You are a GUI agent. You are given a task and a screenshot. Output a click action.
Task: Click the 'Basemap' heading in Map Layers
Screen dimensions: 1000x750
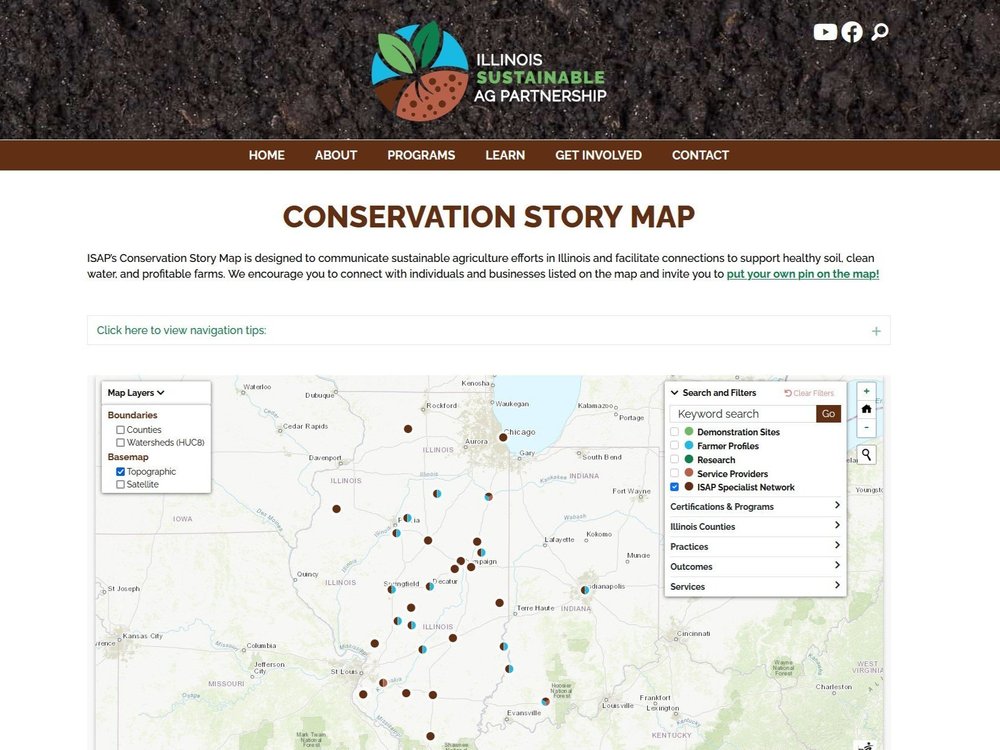128,457
